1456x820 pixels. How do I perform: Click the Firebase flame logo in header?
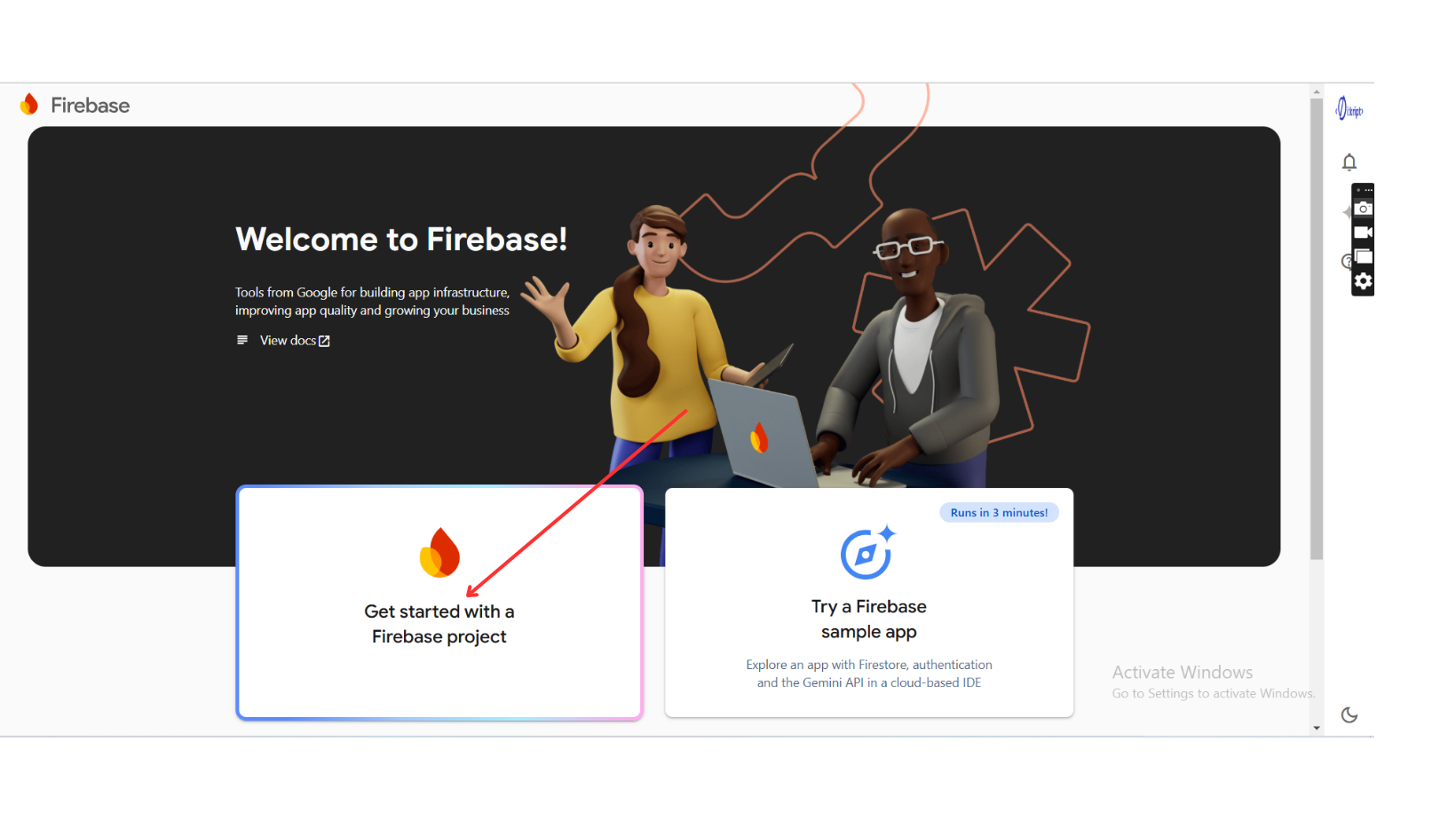point(29,105)
